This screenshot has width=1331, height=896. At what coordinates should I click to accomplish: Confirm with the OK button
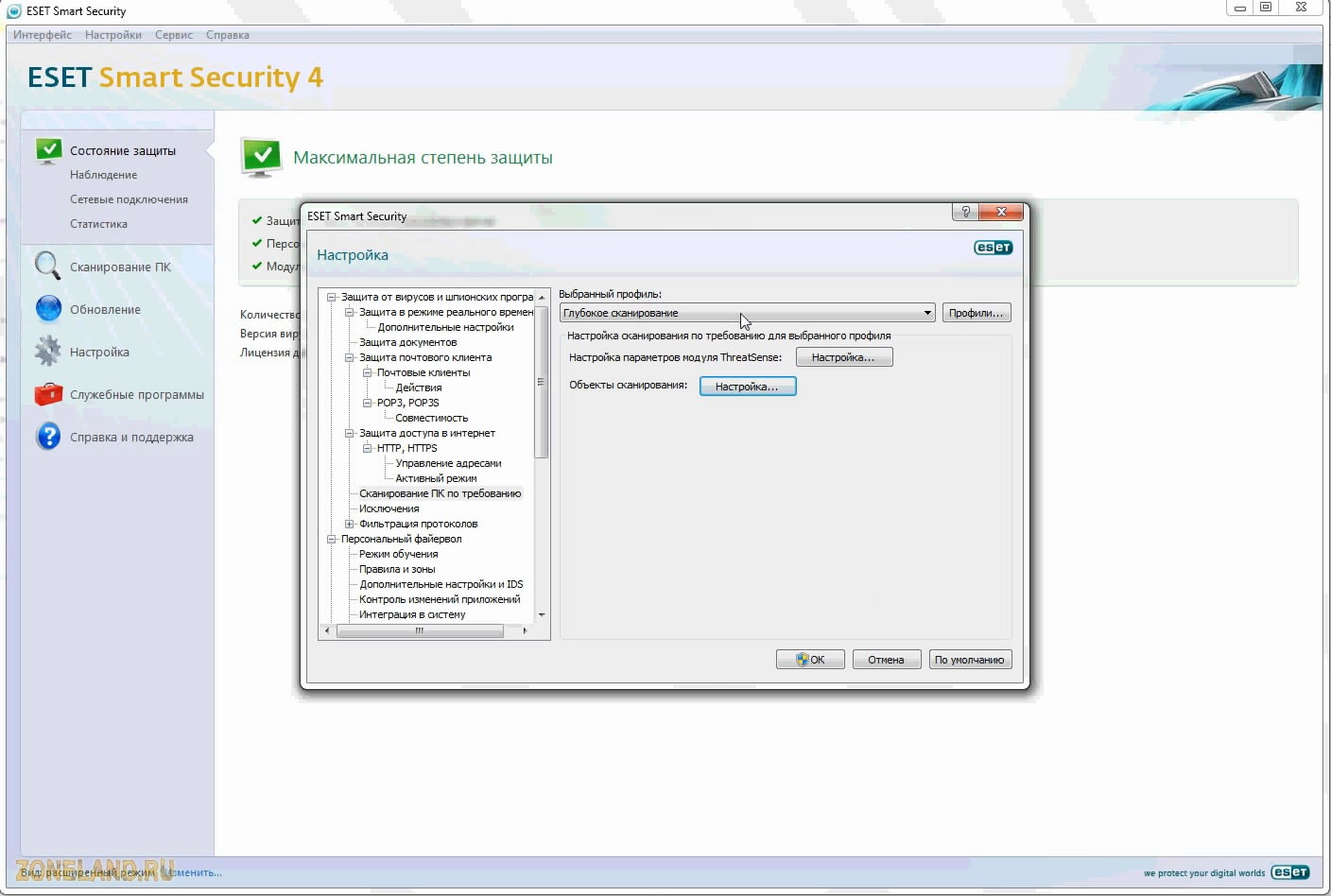click(810, 660)
